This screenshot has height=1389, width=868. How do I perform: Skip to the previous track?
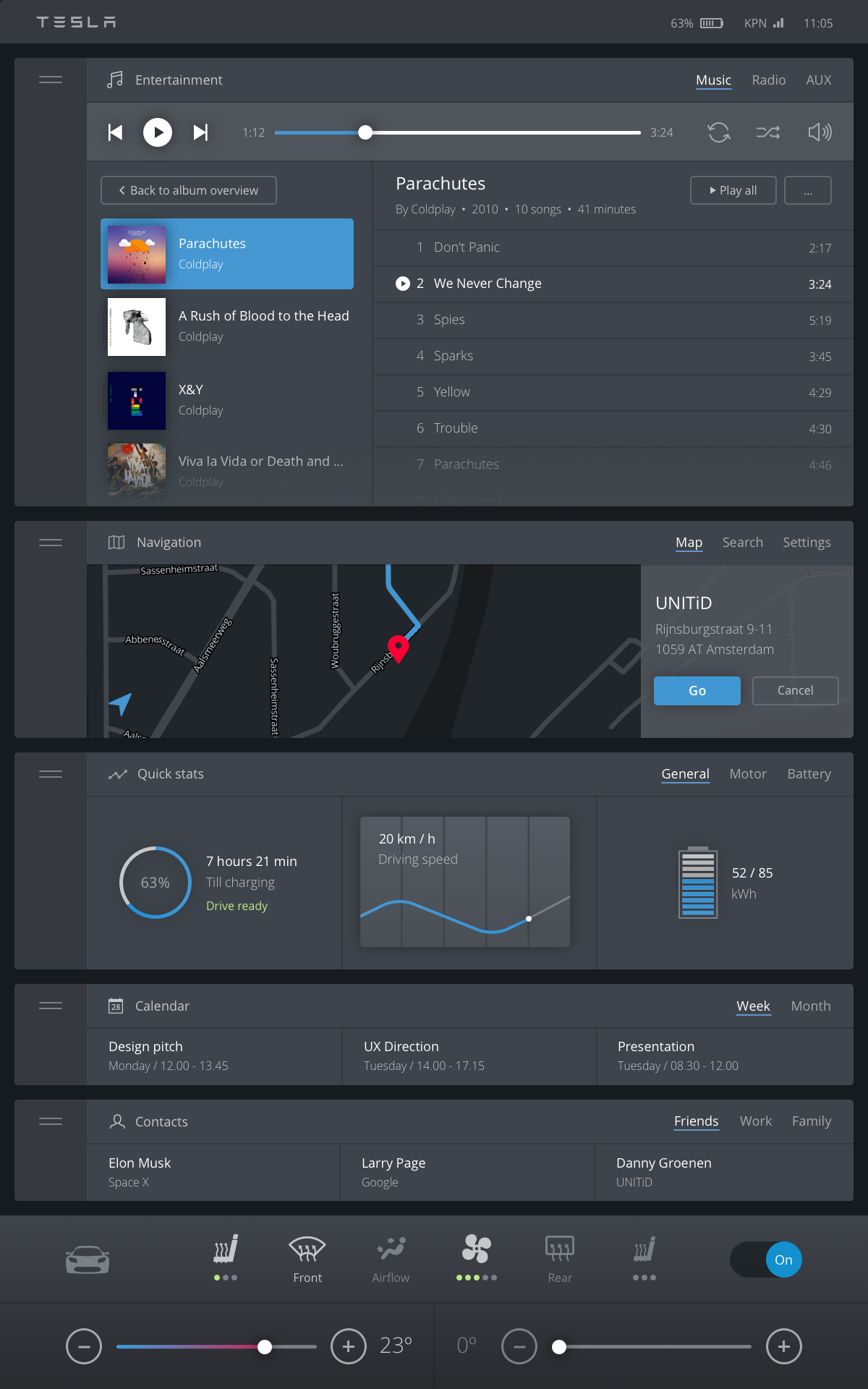click(x=115, y=132)
